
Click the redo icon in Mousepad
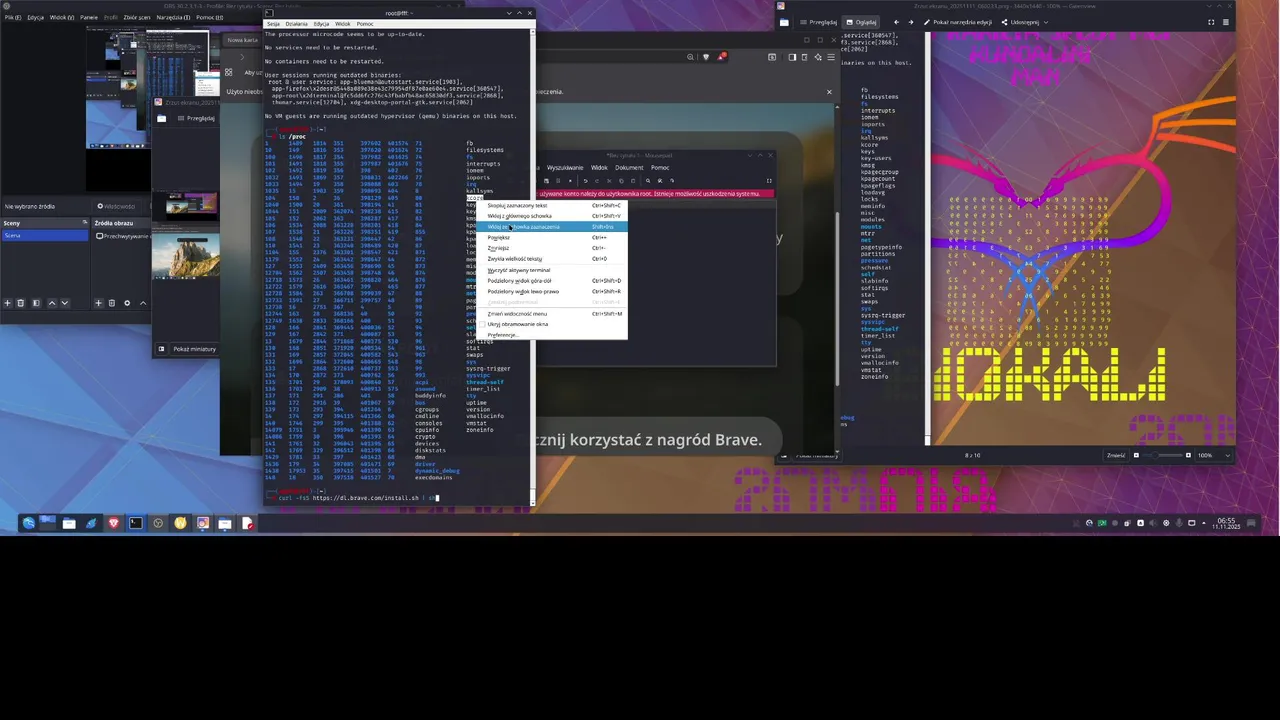pos(597,181)
